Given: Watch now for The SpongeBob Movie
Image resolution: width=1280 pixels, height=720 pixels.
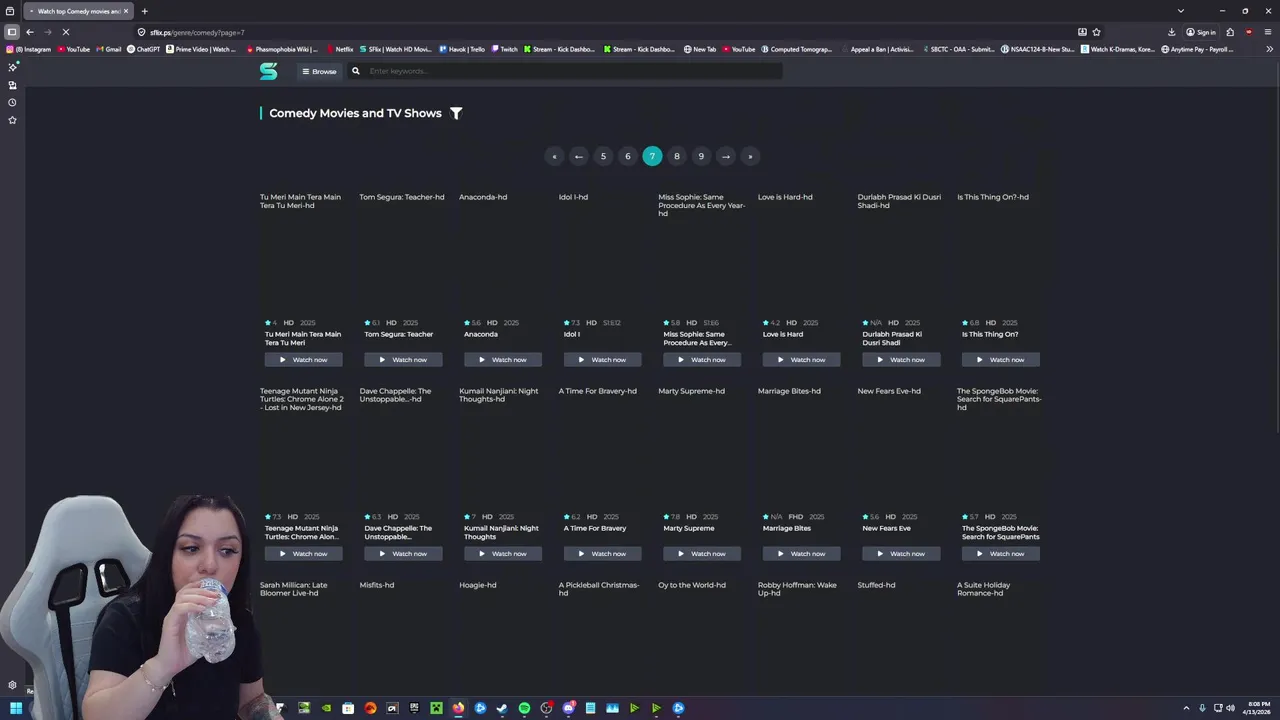Looking at the screenshot, I should pos(1000,553).
